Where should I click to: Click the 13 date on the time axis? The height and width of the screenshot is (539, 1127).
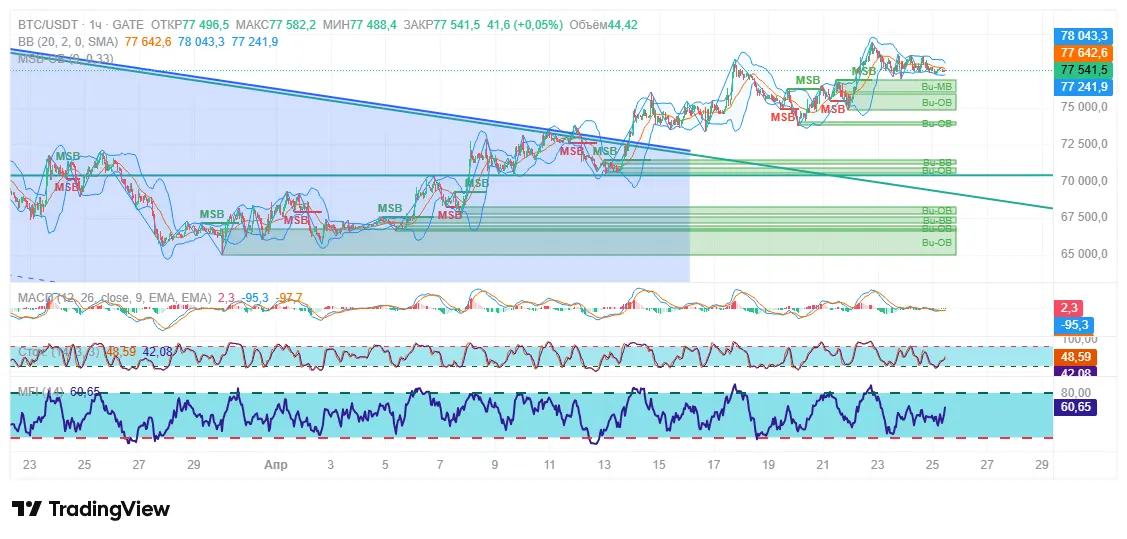pos(604,464)
